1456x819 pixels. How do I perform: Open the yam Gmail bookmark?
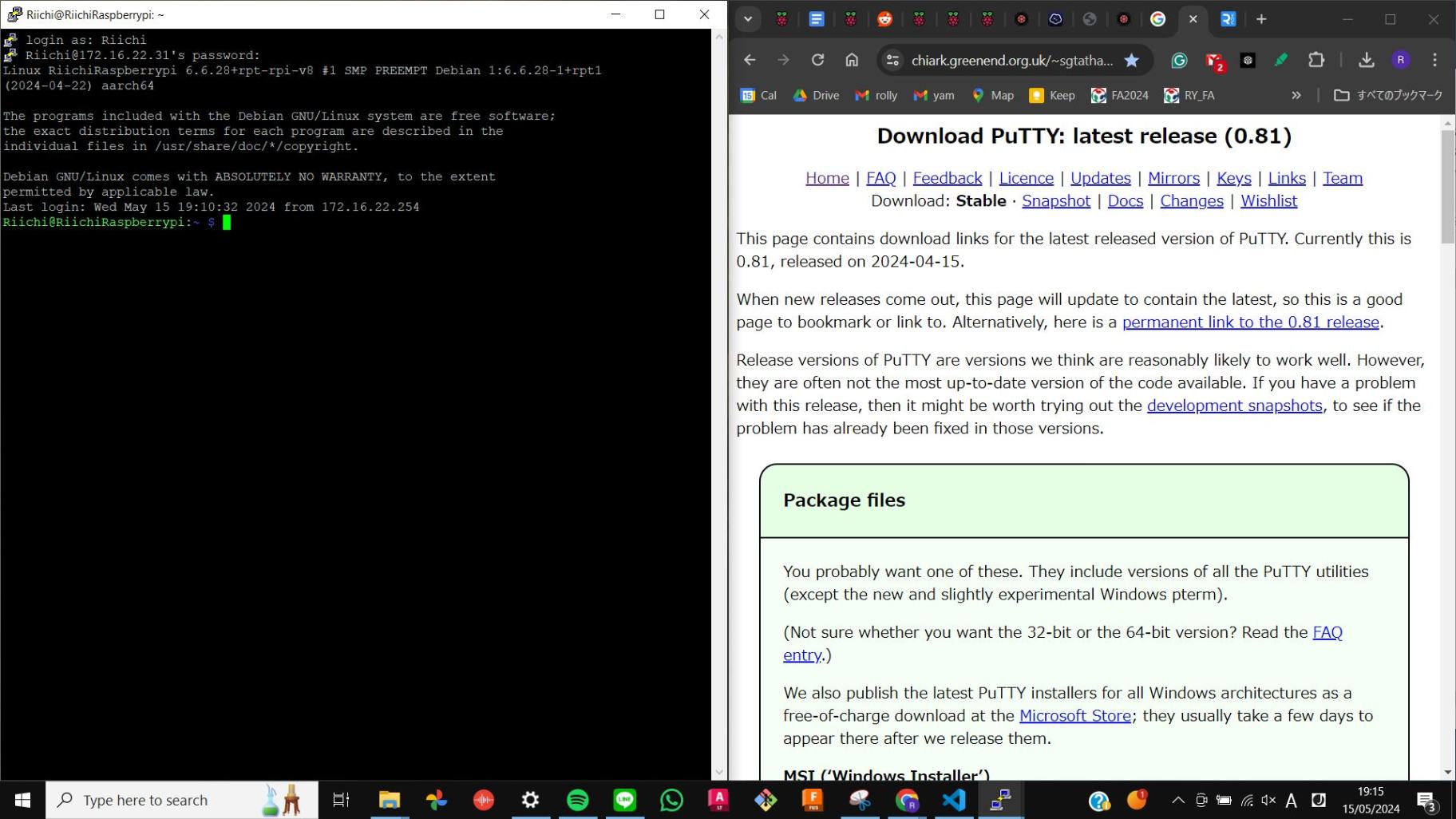(934, 95)
